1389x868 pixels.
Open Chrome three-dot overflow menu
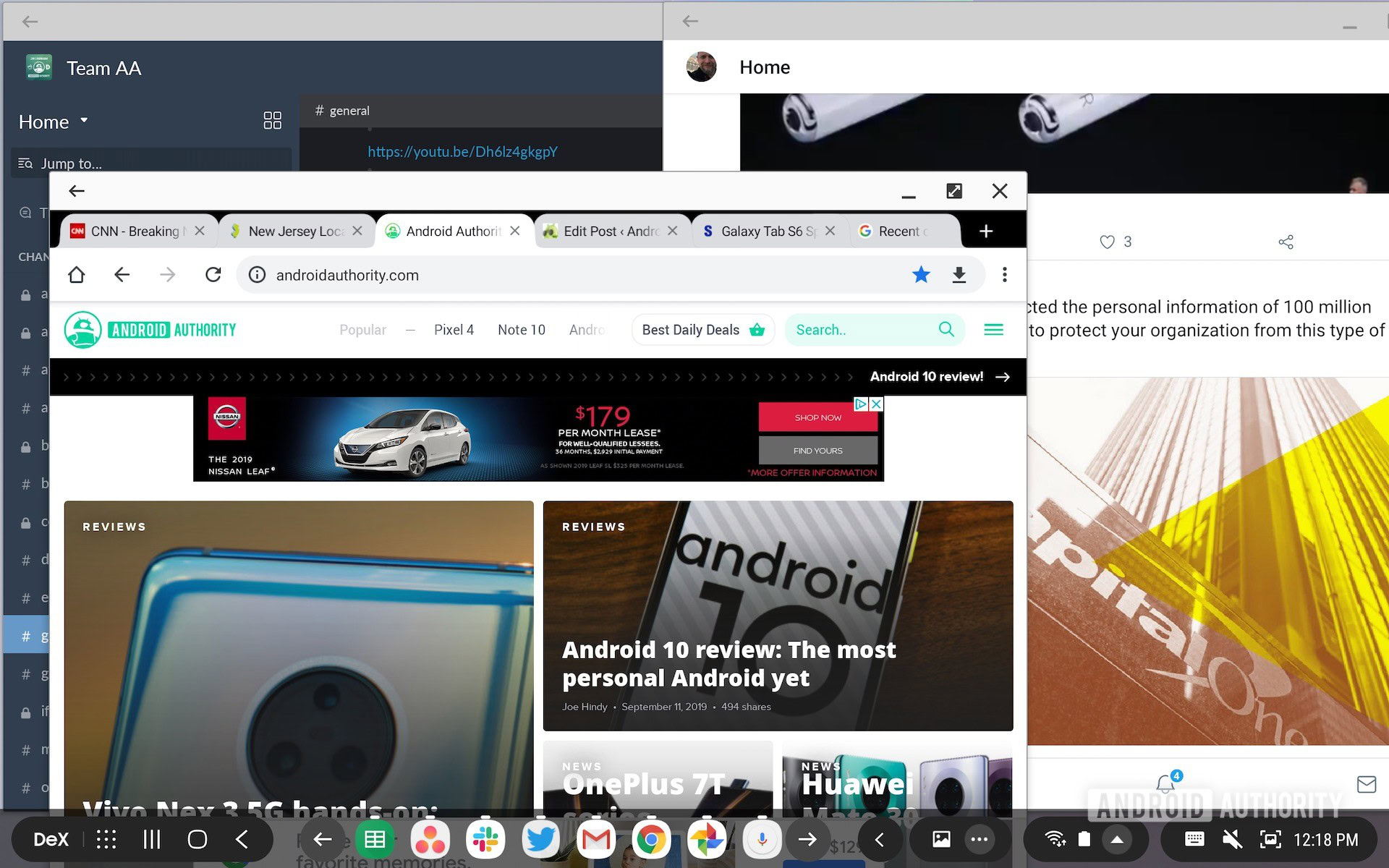1004,275
